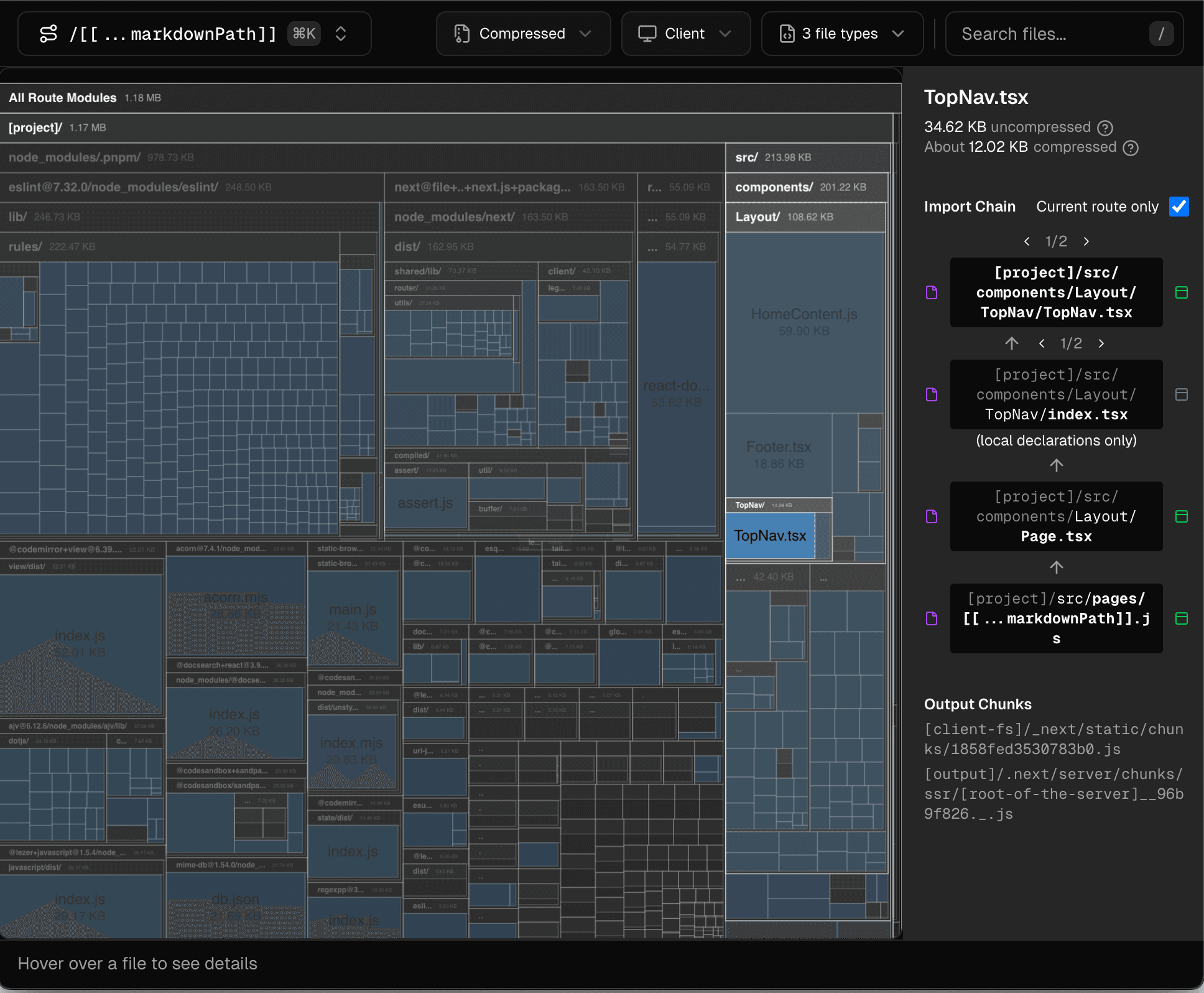
Task: Click the purple file icon beside TopNav.tsx chain entry
Action: 931,292
